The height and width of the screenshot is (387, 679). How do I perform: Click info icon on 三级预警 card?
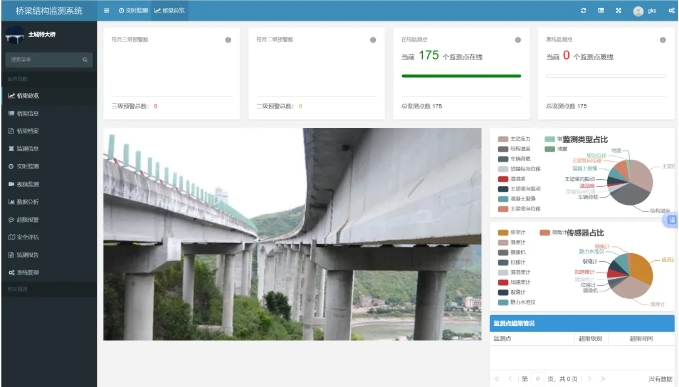228,40
